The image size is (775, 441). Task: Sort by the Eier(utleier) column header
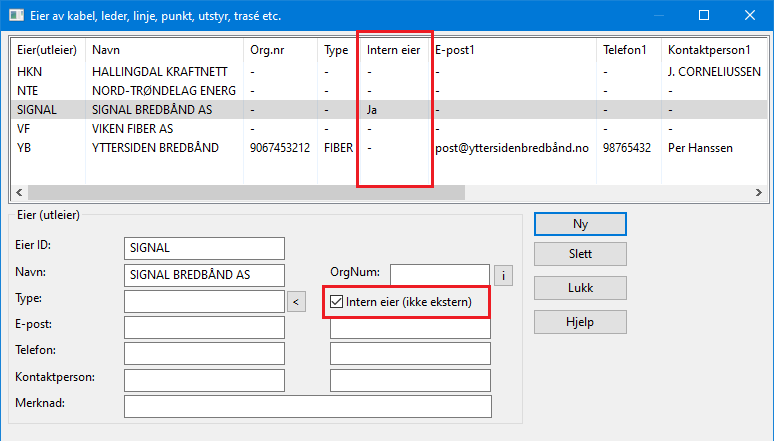47,50
